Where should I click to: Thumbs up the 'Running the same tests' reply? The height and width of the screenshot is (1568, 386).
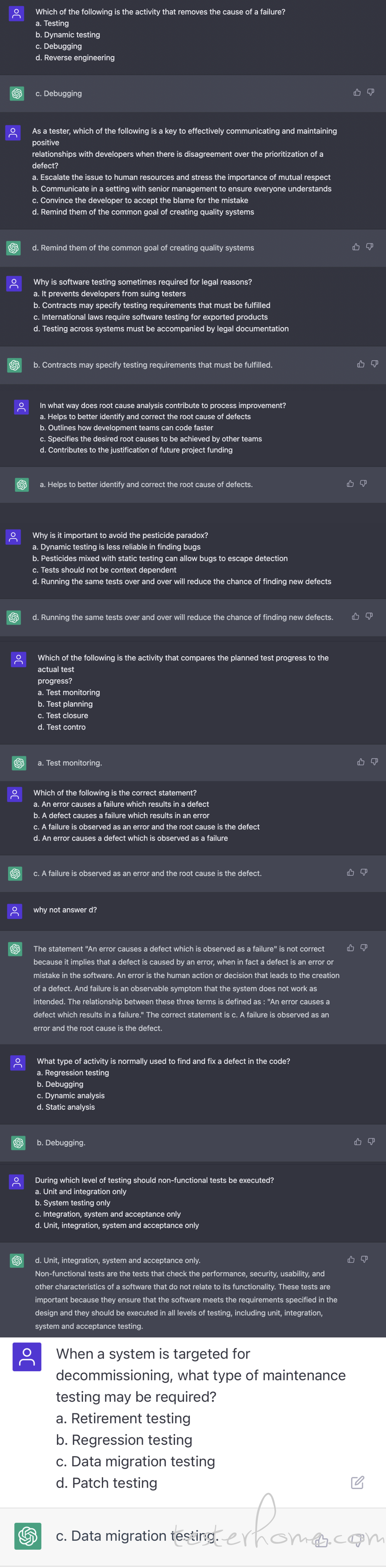(355, 617)
